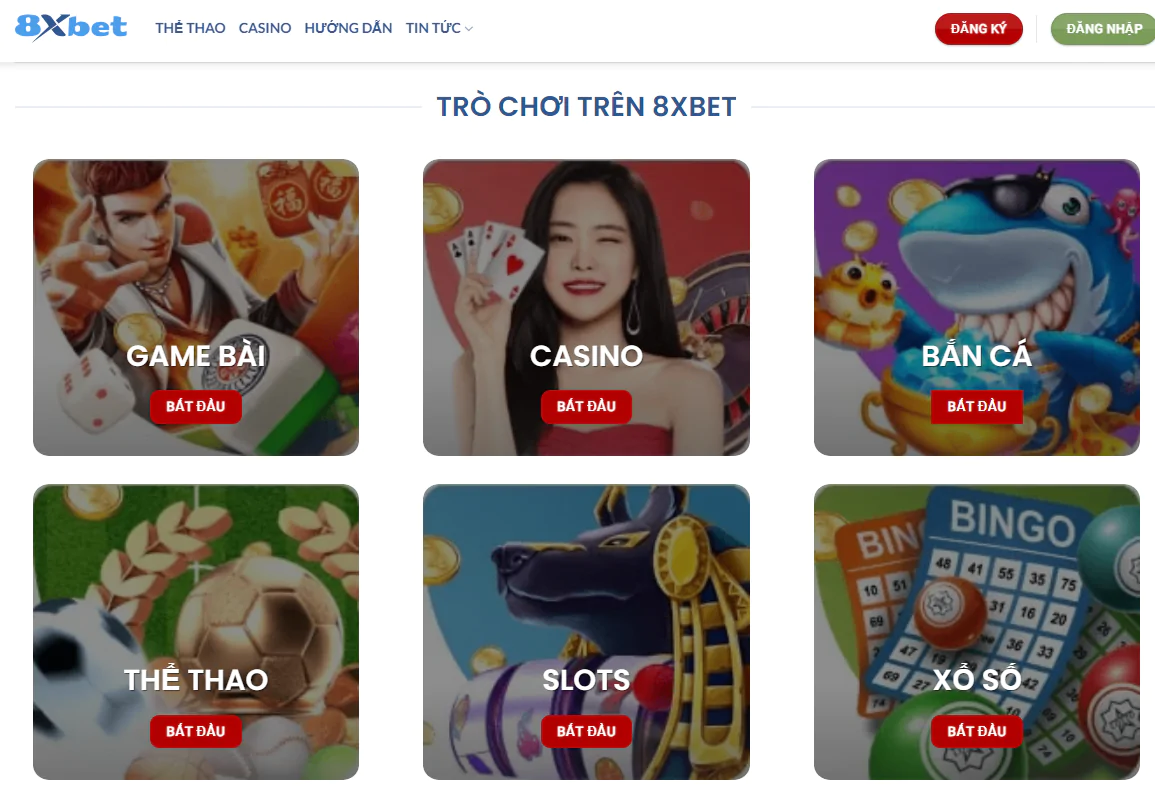
Task: Click the 8Xbet logo
Action: (71, 27)
